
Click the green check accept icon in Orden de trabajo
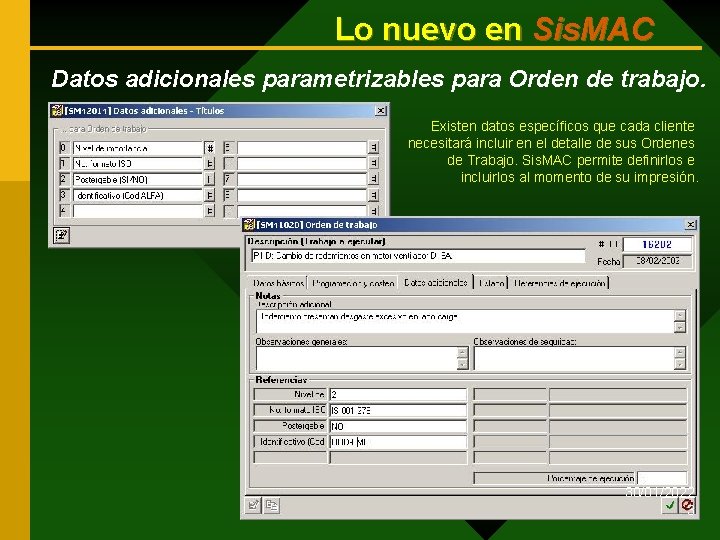(670, 506)
